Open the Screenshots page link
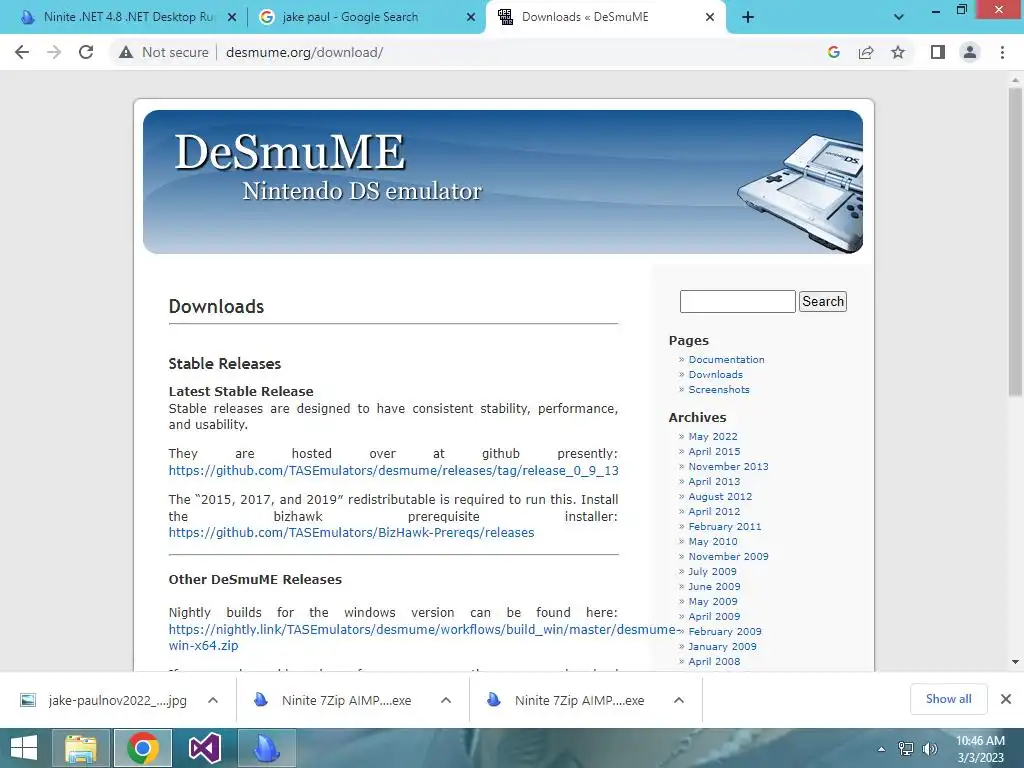The width and height of the screenshot is (1024, 768). [719, 389]
